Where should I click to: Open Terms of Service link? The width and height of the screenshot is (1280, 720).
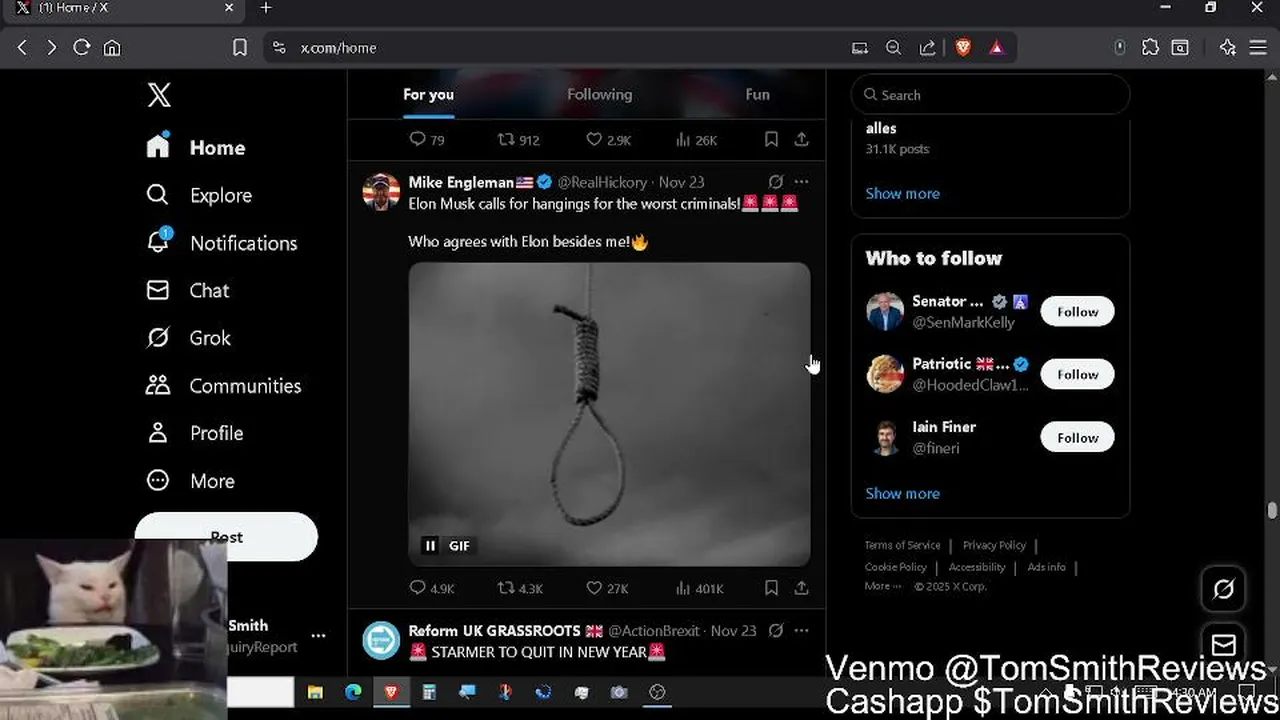[x=902, y=545]
